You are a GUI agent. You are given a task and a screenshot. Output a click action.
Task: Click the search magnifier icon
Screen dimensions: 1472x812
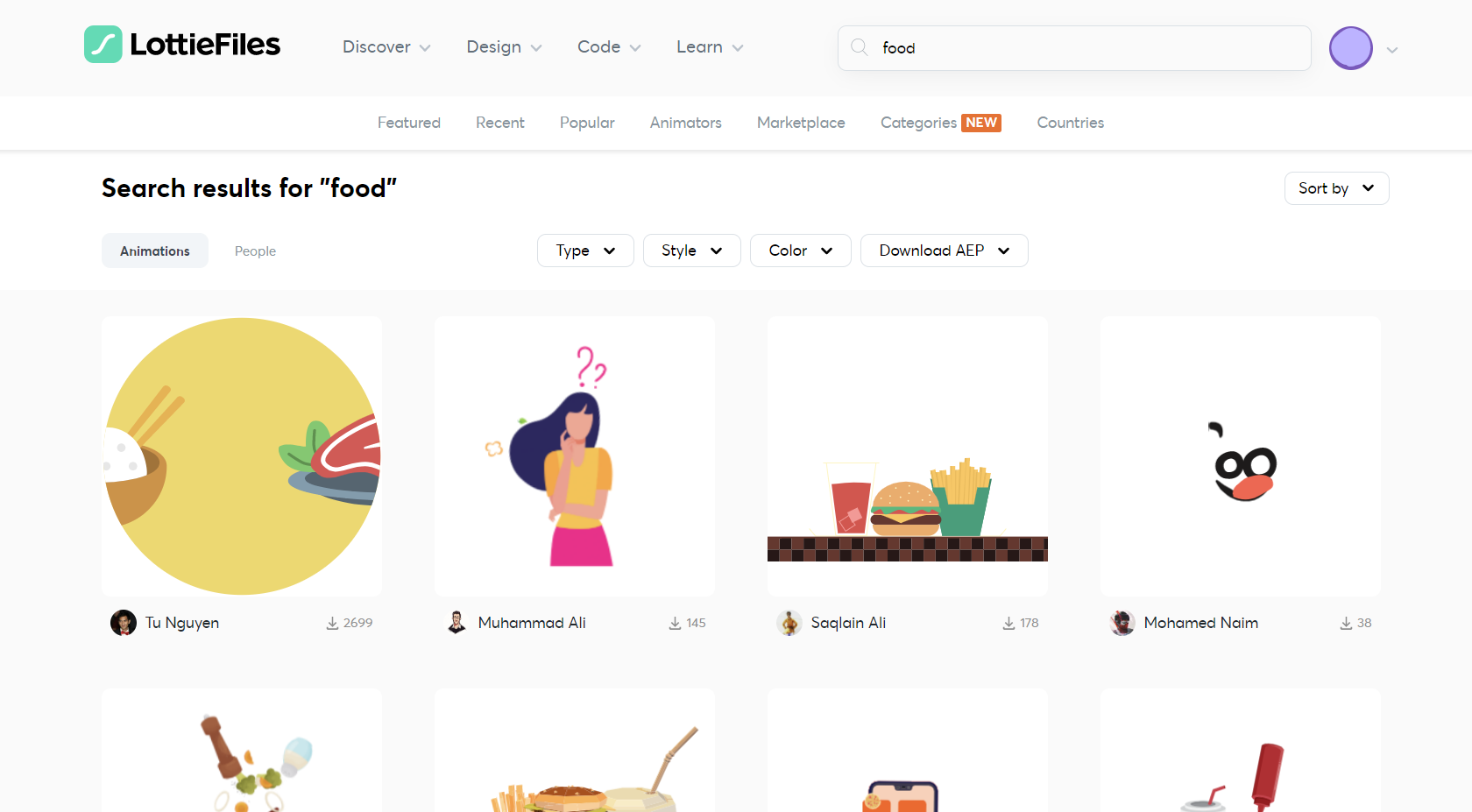click(x=860, y=47)
